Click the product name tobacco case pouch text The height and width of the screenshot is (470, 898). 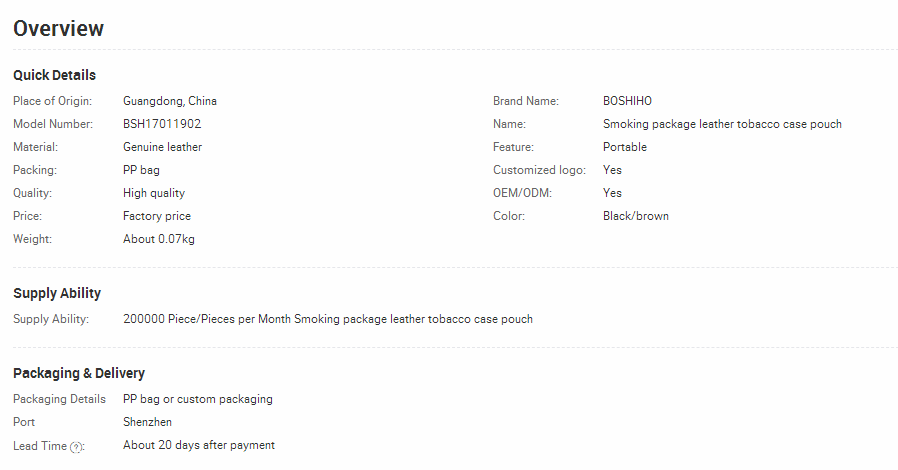722,124
